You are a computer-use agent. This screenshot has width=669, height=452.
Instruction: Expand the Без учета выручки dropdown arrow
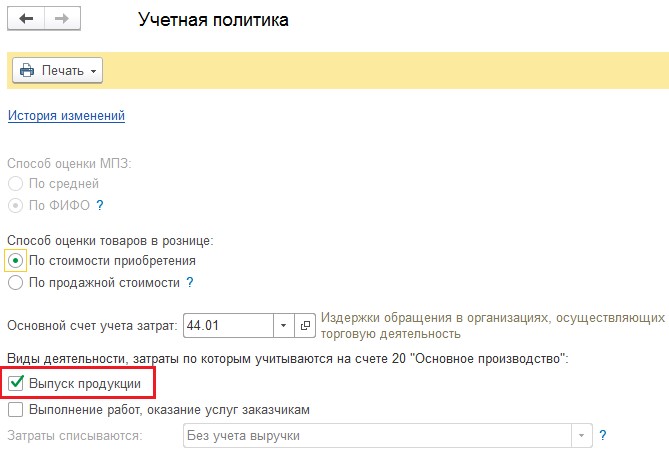click(582, 436)
